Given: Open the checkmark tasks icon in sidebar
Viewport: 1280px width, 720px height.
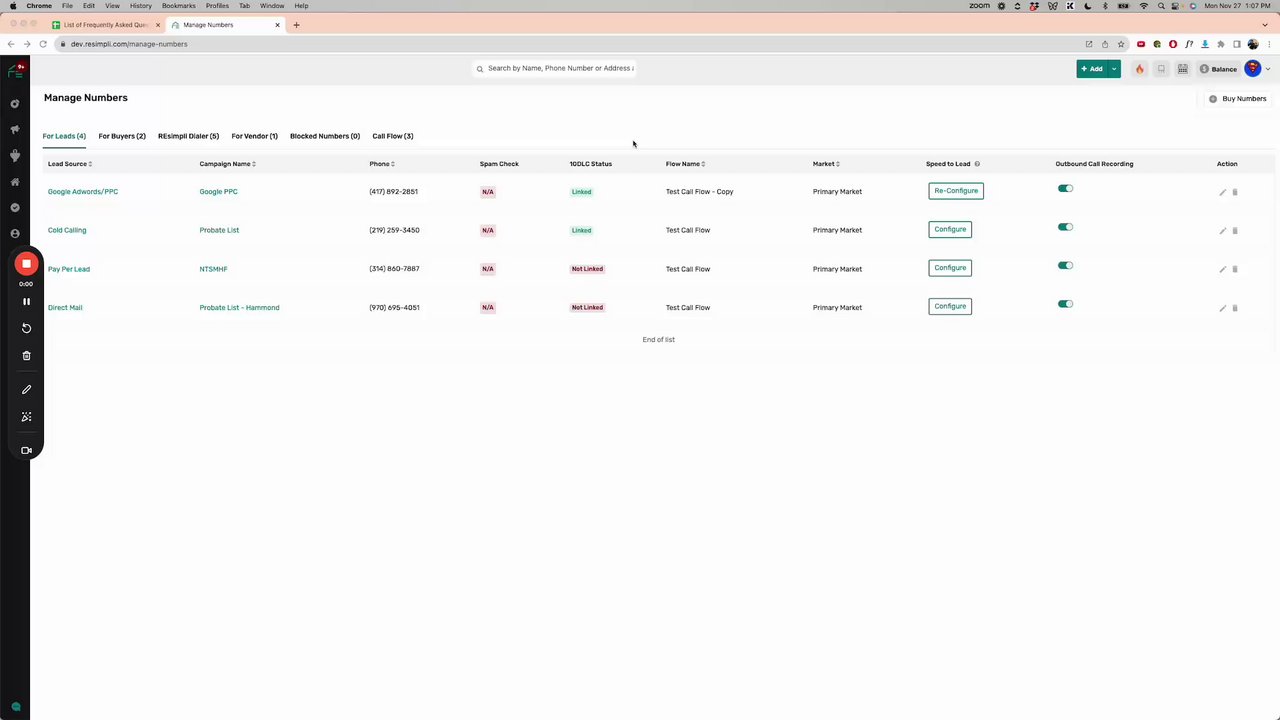Looking at the screenshot, I should click(x=15, y=208).
